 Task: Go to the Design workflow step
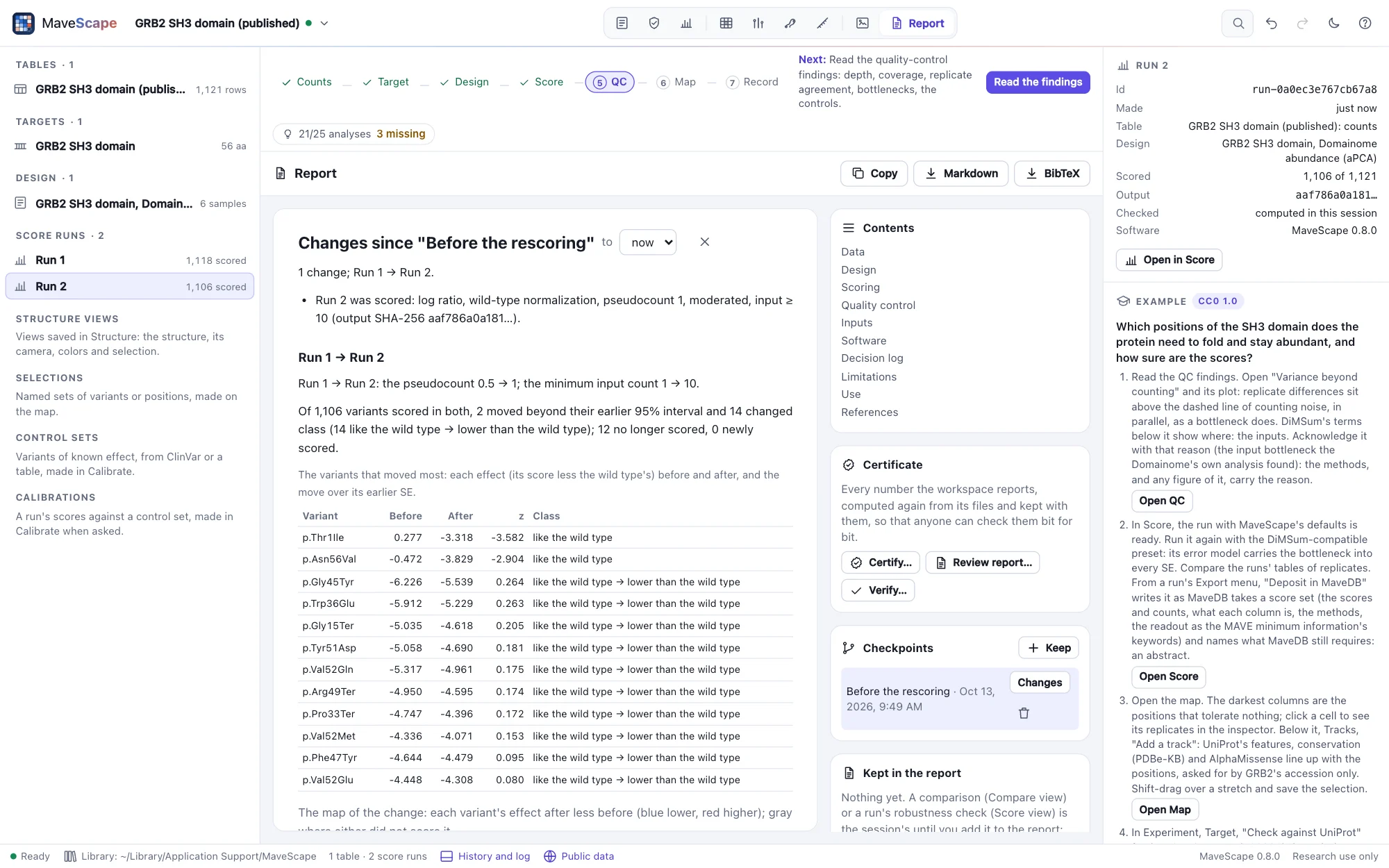click(x=464, y=82)
